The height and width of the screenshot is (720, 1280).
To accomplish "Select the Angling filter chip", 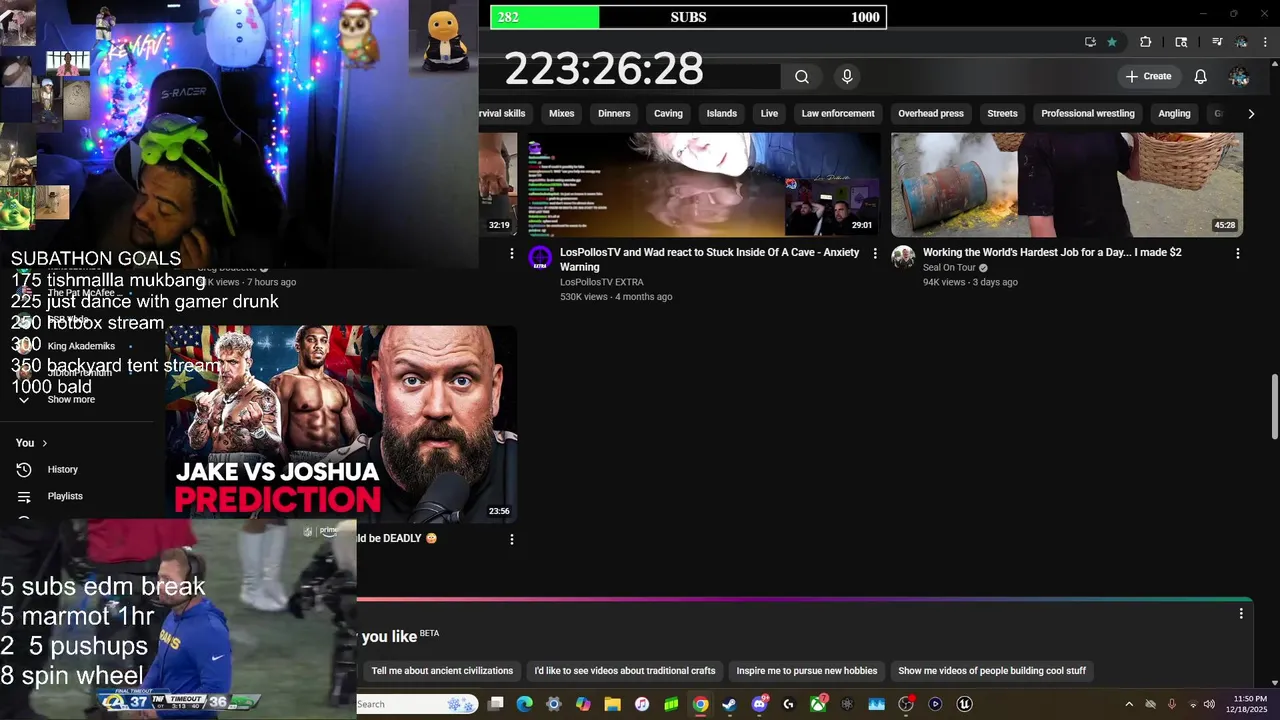I will (x=1174, y=113).
